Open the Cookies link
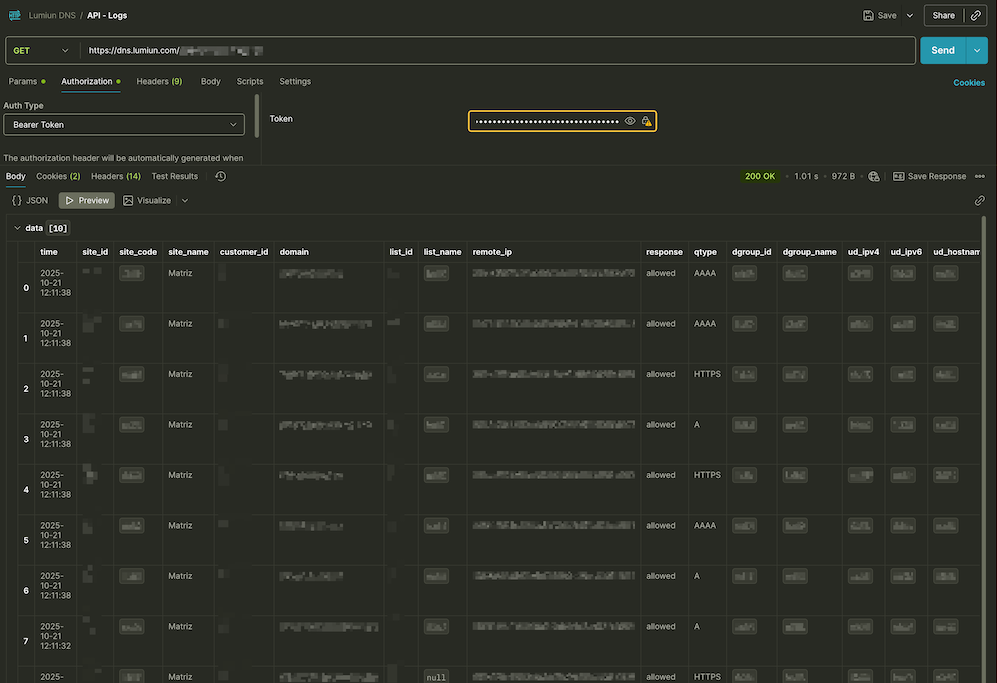Viewport: 997px width, 683px height. point(968,83)
